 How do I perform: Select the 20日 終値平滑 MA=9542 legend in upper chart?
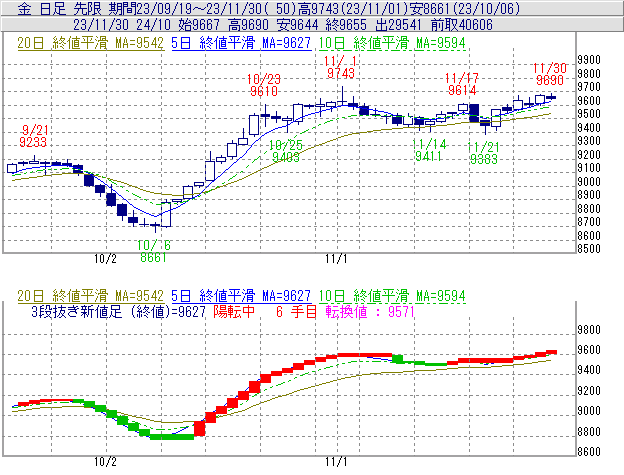(90, 43)
